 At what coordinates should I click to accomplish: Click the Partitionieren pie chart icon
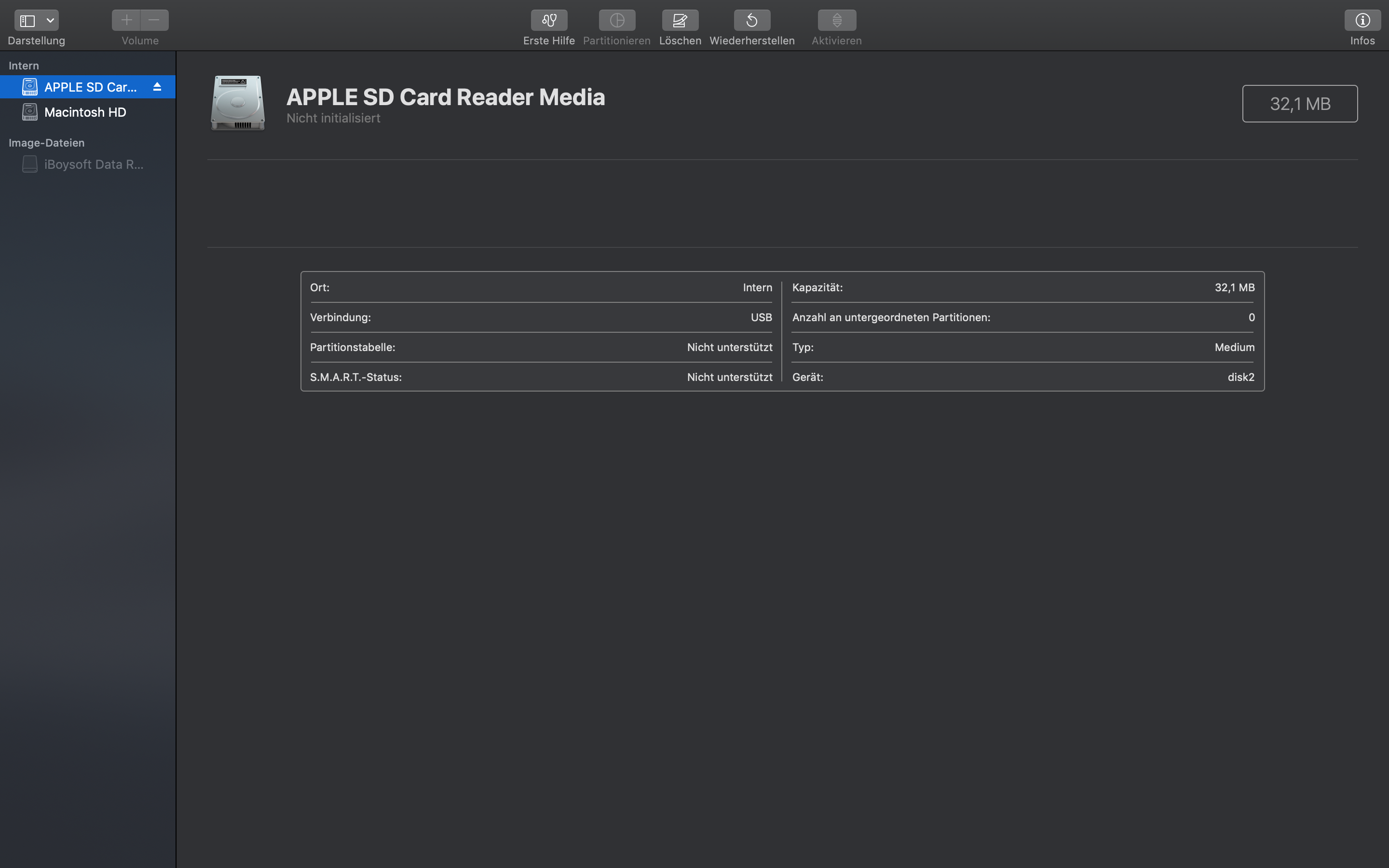click(x=616, y=21)
